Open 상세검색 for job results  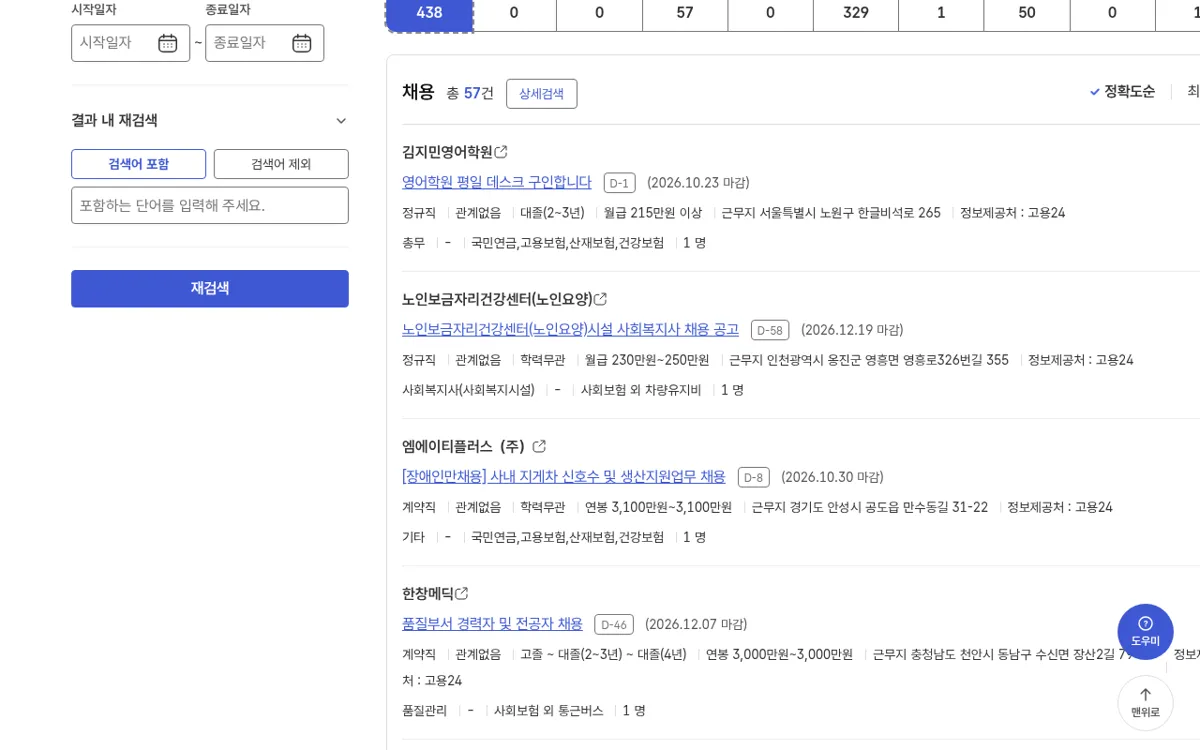pyautogui.click(x=541, y=94)
